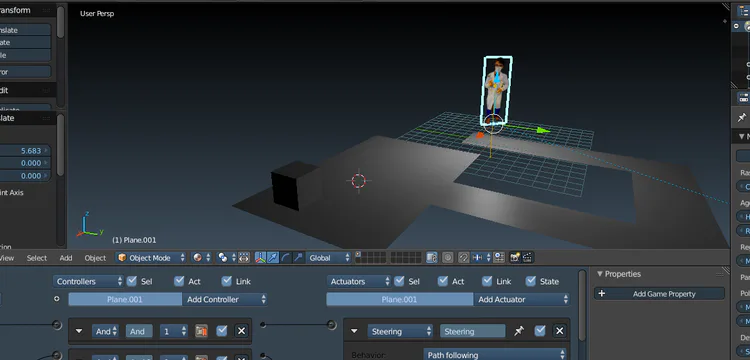
Task: Toggle the snap magnet icon
Action: point(463,258)
